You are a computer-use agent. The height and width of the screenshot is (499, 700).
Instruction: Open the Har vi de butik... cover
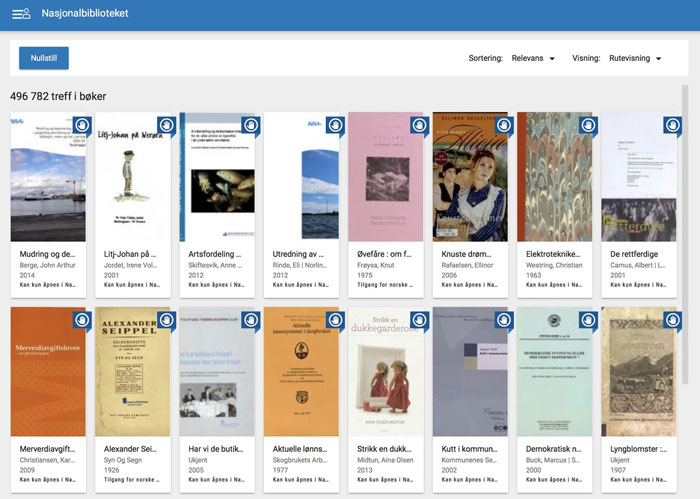(217, 371)
